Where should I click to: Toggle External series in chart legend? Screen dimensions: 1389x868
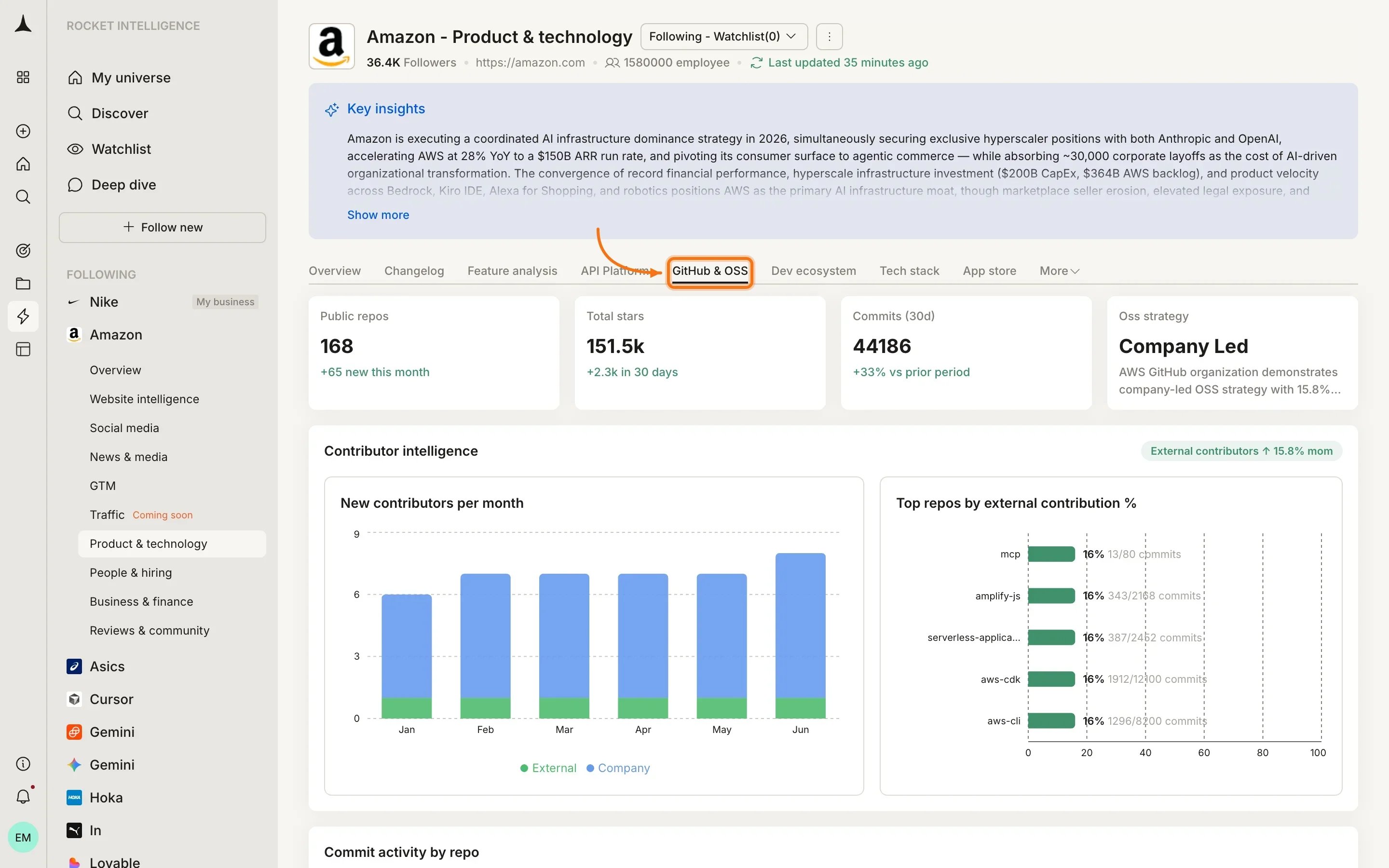click(548, 768)
